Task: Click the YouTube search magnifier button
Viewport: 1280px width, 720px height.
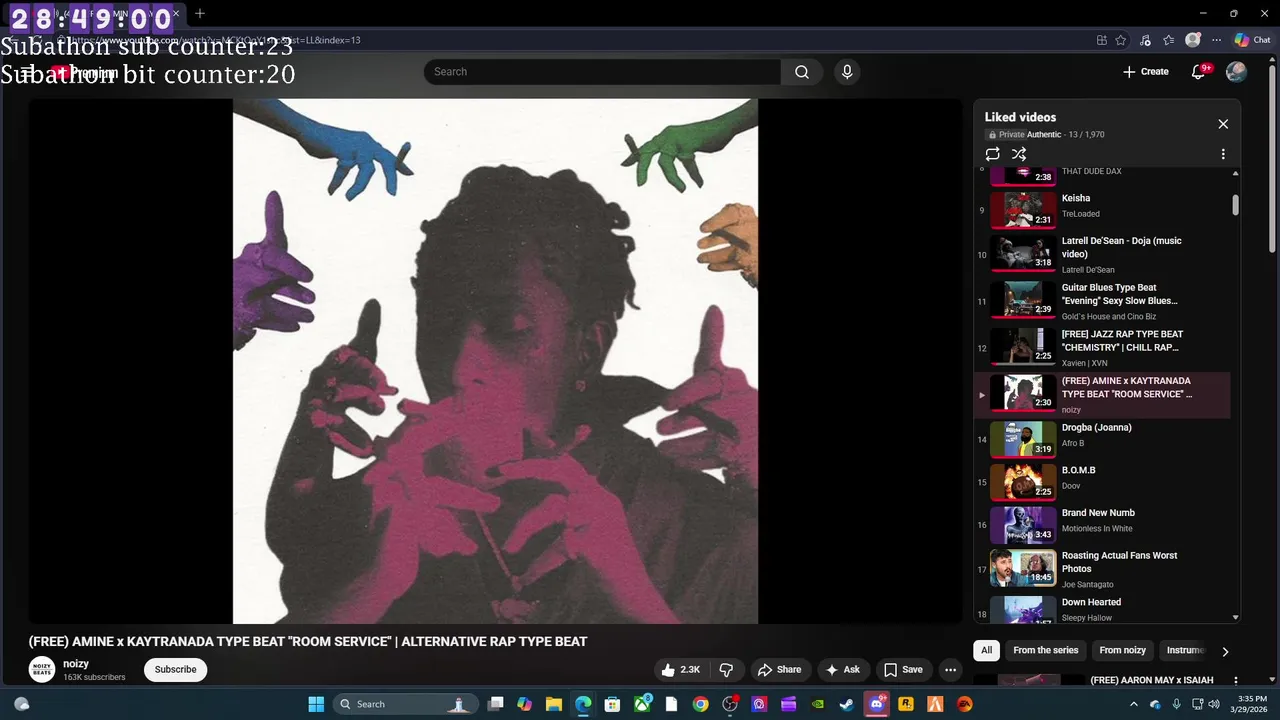Action: point(802,72)
